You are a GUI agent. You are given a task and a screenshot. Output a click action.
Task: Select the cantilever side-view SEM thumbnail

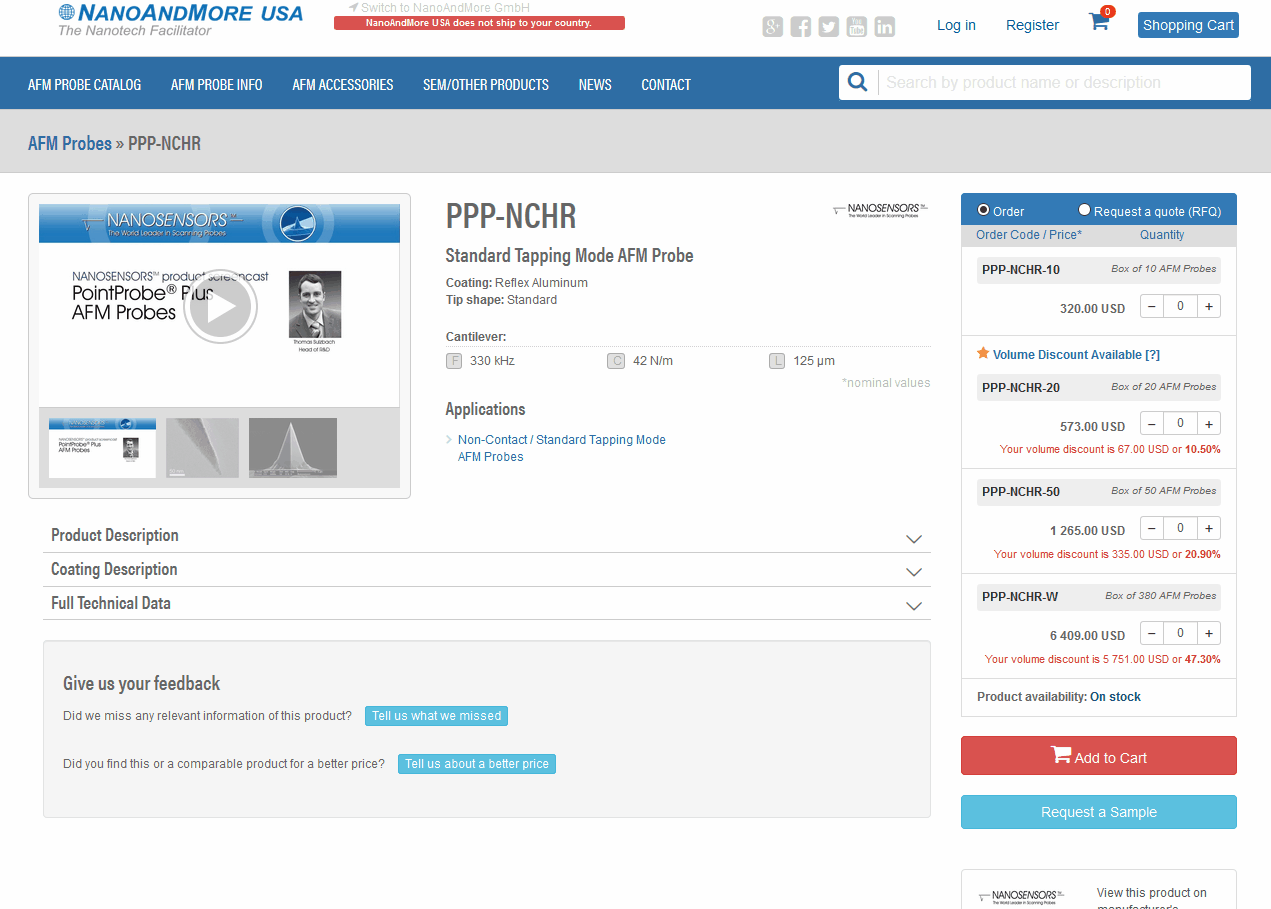pos(202,448)
